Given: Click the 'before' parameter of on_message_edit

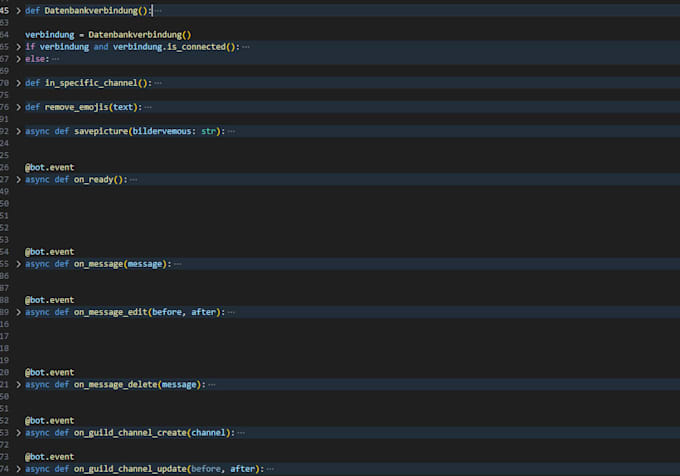Looking at the screenshot, I should point(167,312).
